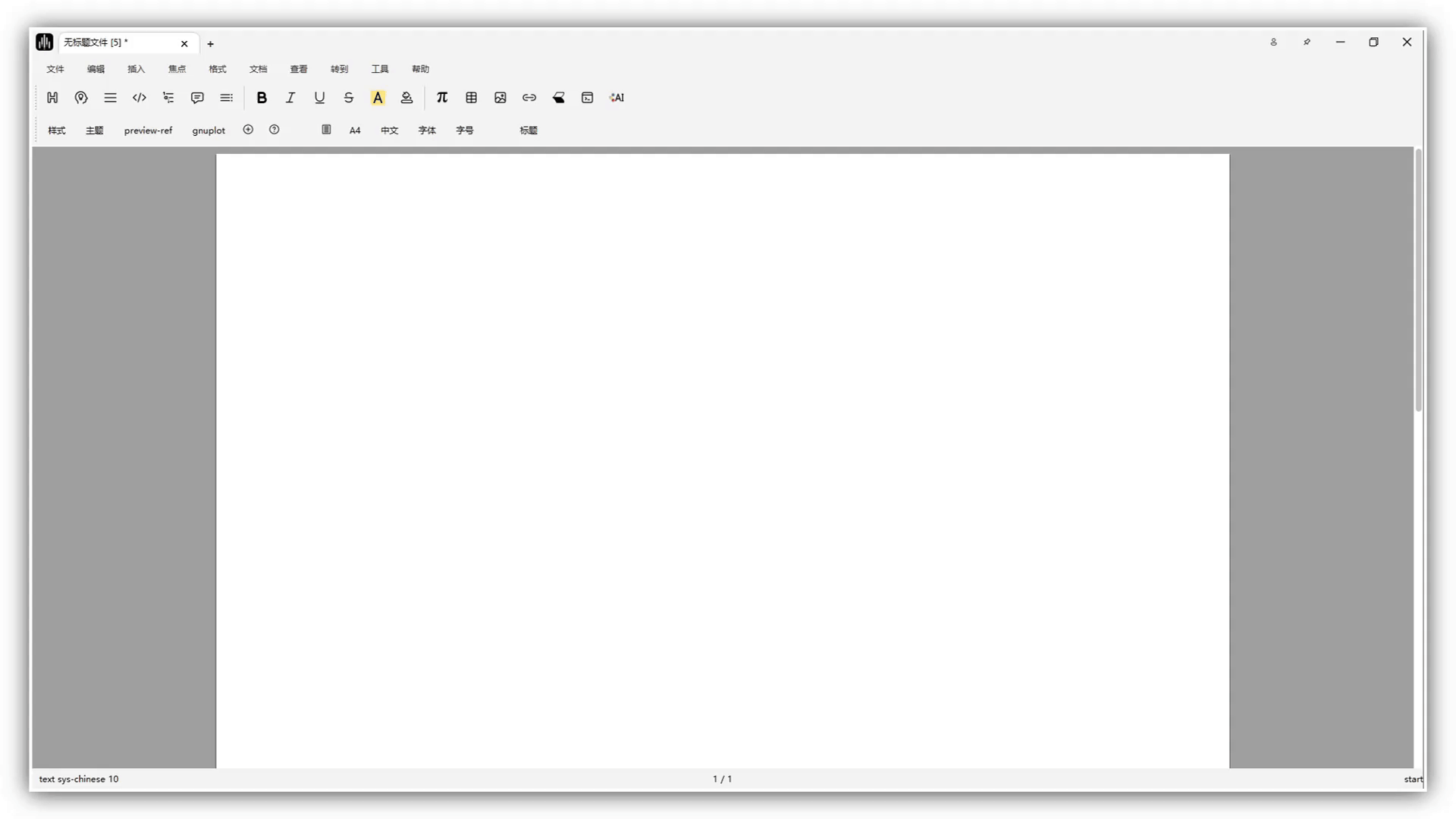Click the section heading H icon
The width and height of the screenshot is (1456, 819).
click(x=52, y=98)
